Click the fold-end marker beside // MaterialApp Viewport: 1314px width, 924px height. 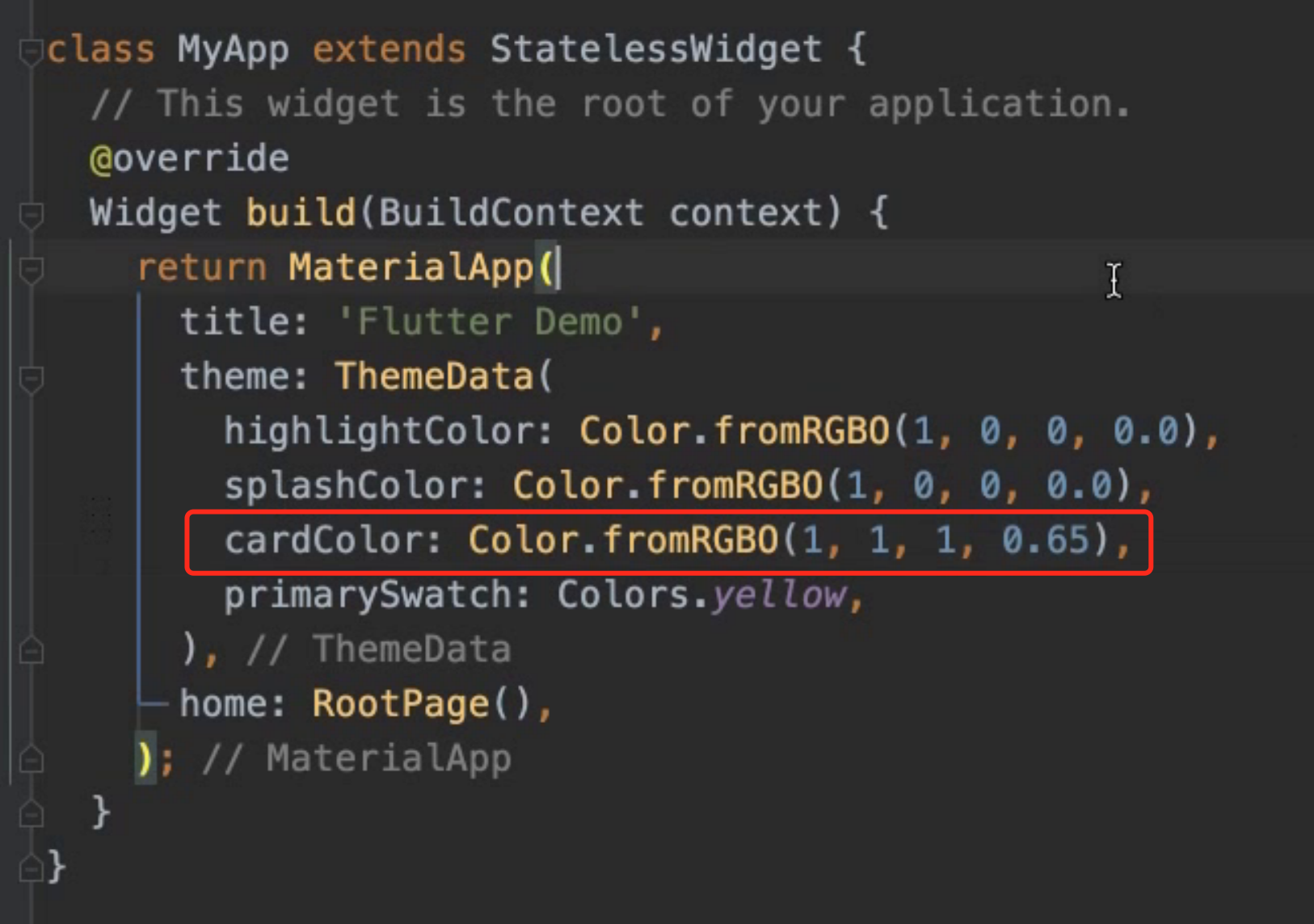pos(31,759)
